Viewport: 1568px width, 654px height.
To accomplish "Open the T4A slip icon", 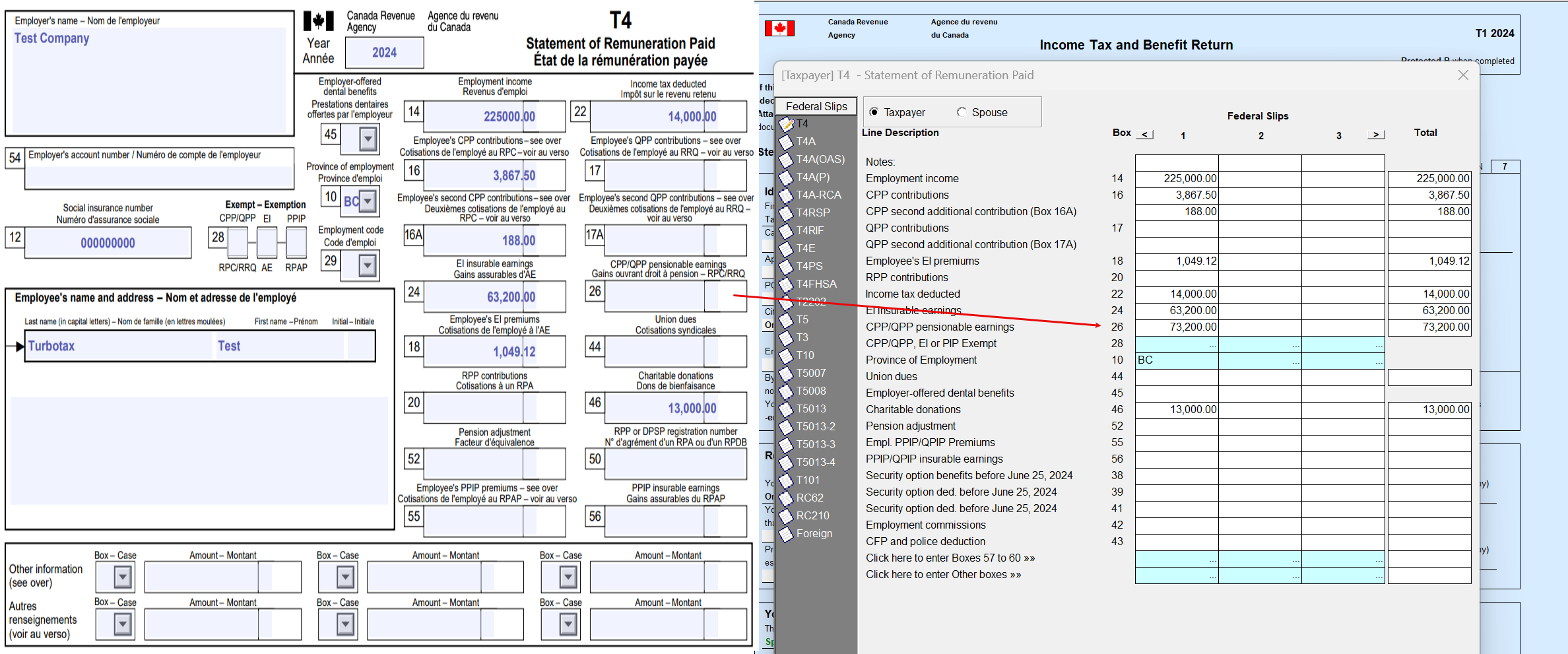I will click(x=786, y=142).
